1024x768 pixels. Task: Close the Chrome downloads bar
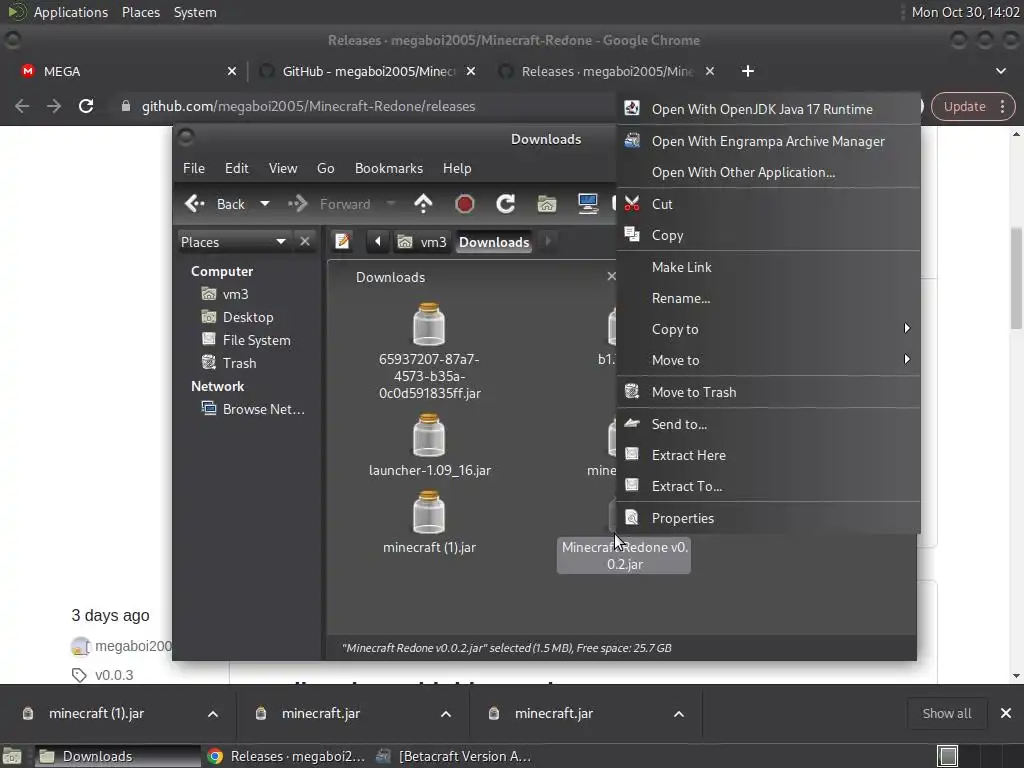pyautogui.click(x=1006, y=714)
